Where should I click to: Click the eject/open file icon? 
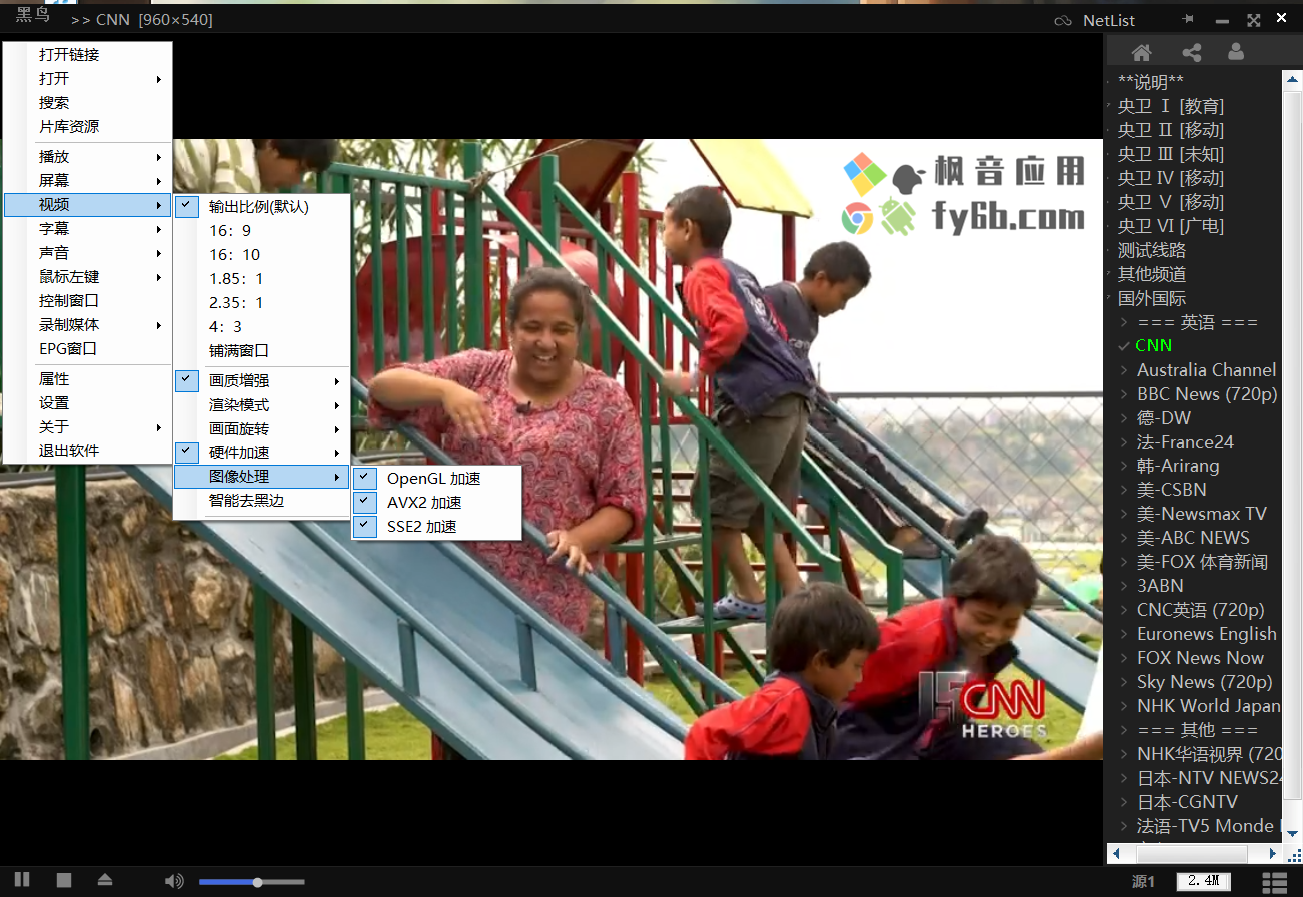105,880
